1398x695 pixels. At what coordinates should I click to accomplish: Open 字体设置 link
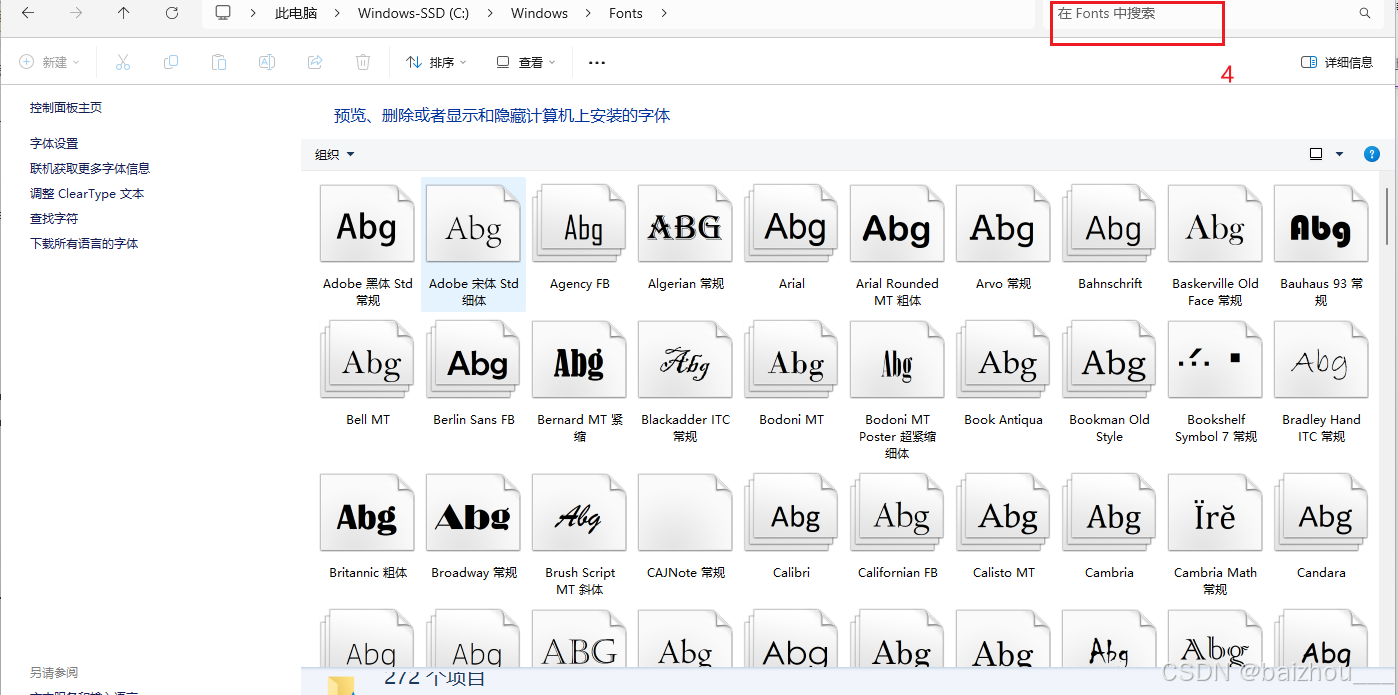click(x=54, y=143)
